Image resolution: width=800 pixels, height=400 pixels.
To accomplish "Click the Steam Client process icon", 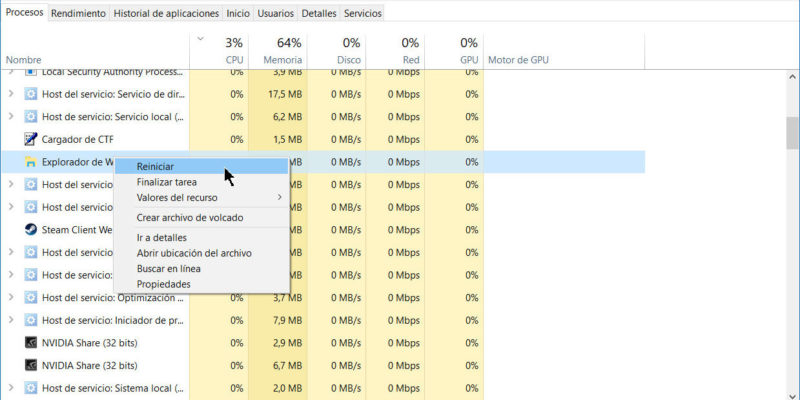I will click(31, 229).
